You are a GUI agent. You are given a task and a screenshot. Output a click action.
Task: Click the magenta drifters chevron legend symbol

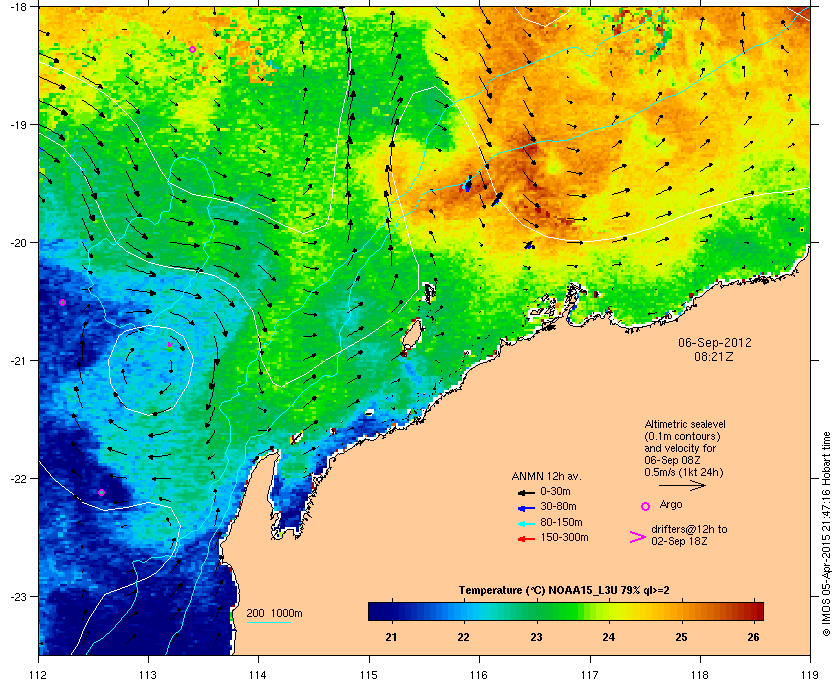pyautogui.click(x=638, y=537)
